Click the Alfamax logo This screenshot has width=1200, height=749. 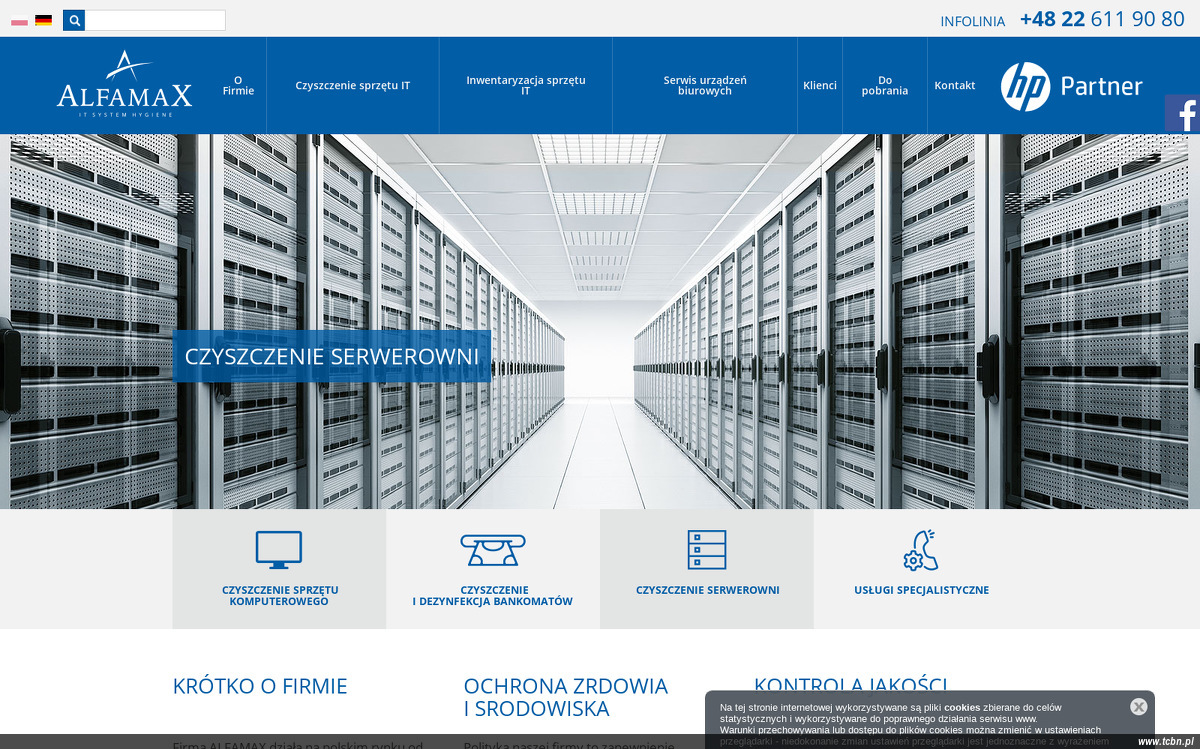tap(124, 85)
